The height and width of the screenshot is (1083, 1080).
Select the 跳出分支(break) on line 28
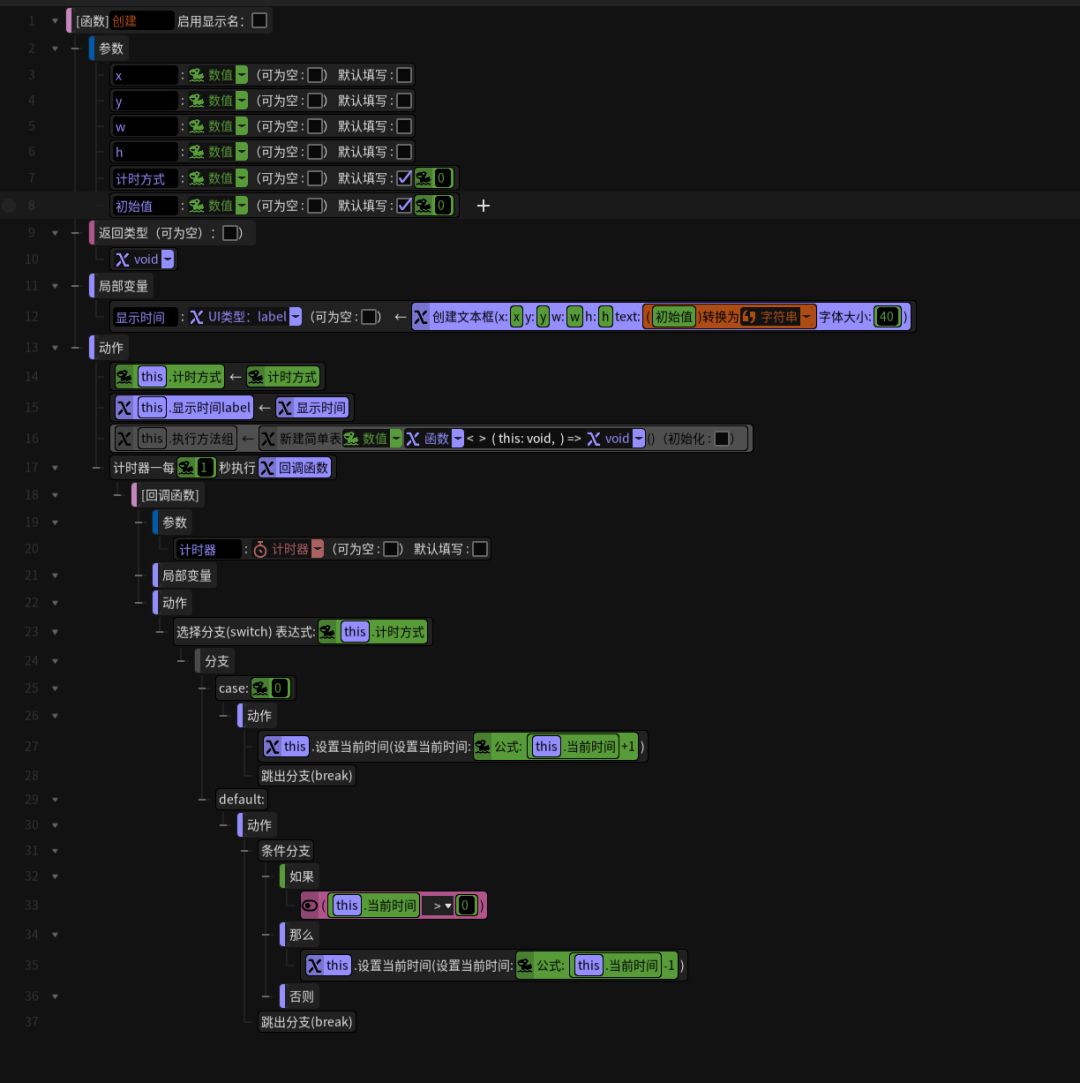pos(307,775)
